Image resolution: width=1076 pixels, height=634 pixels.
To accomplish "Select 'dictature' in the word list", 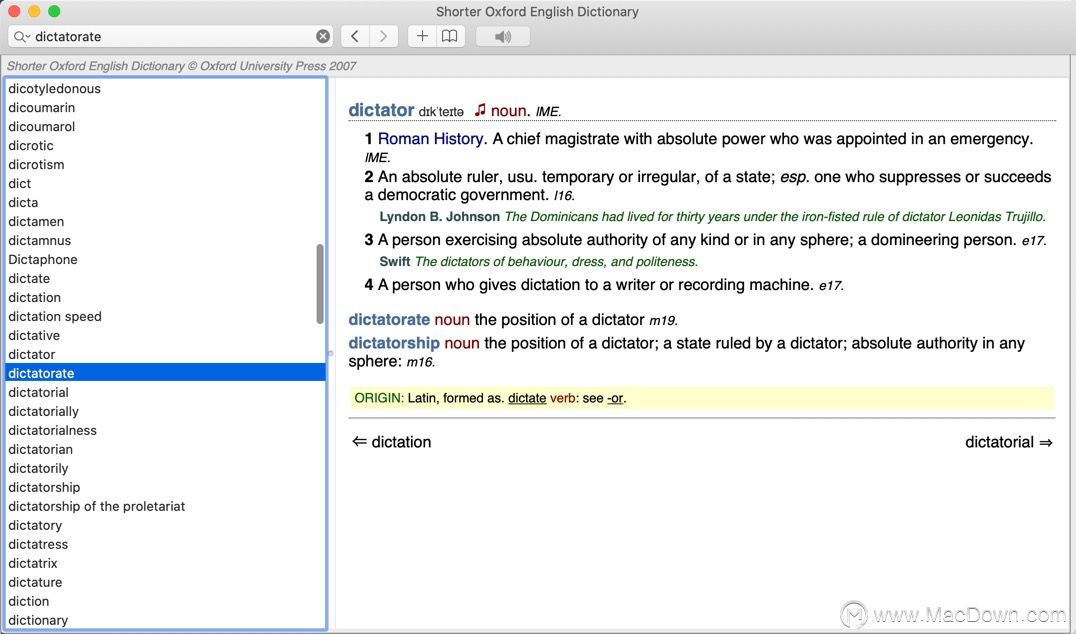I will [165, 583].
